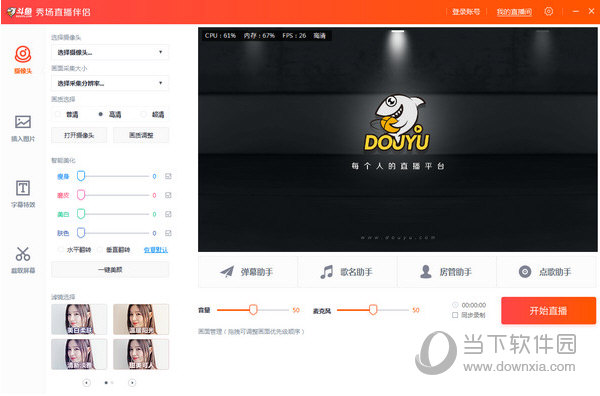Image resolution: width=600 pixels, height=396 pixels.
Task: Expand the 选择摄像头 camera dropdown
Action: click(x=110, y=52)
